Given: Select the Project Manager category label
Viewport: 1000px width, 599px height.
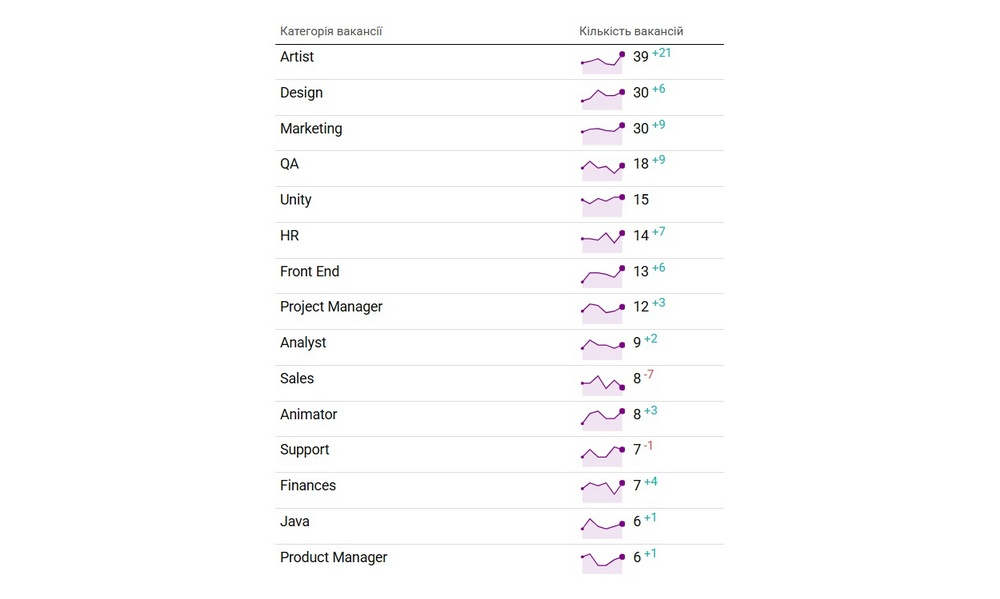Looking at the screenshot, I should click(x=331, y=307).
